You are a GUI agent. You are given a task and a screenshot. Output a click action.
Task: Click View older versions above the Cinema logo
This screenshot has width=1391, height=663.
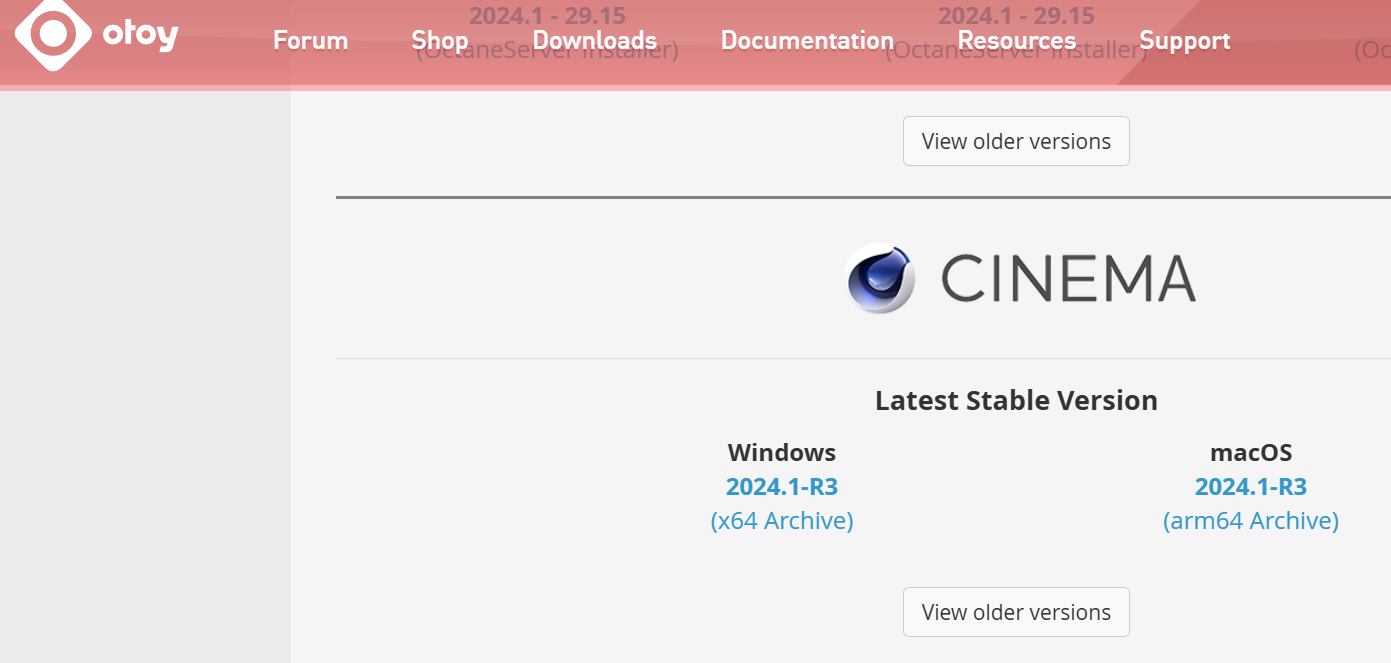coord(1016,141)
